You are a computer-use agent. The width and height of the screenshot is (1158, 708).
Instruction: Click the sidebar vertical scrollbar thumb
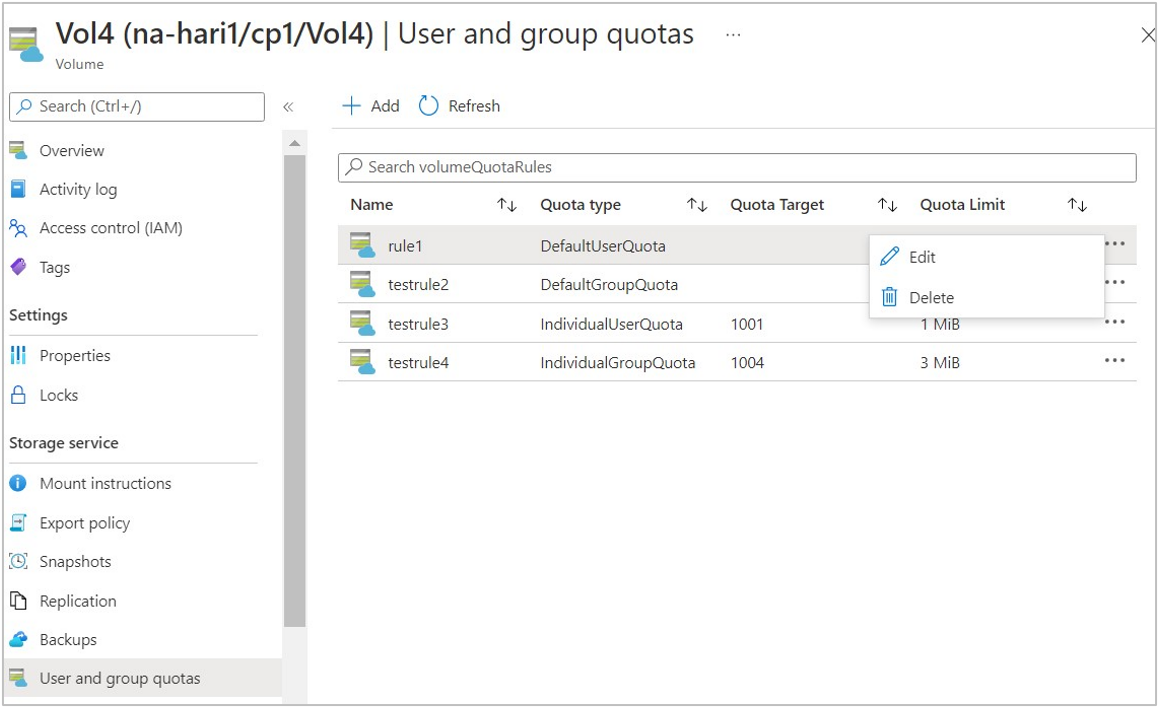(x=295, y=391)
